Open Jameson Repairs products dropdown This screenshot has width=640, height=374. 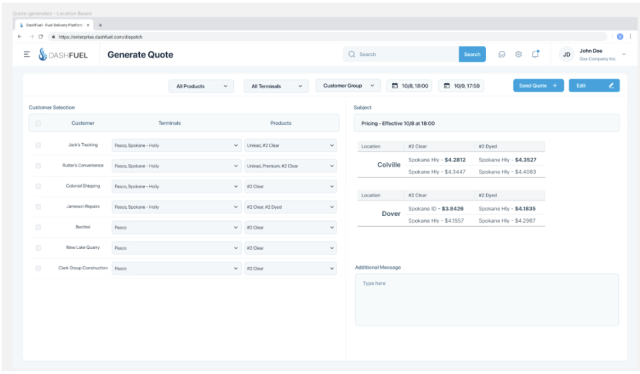click(x=290, y=207)
